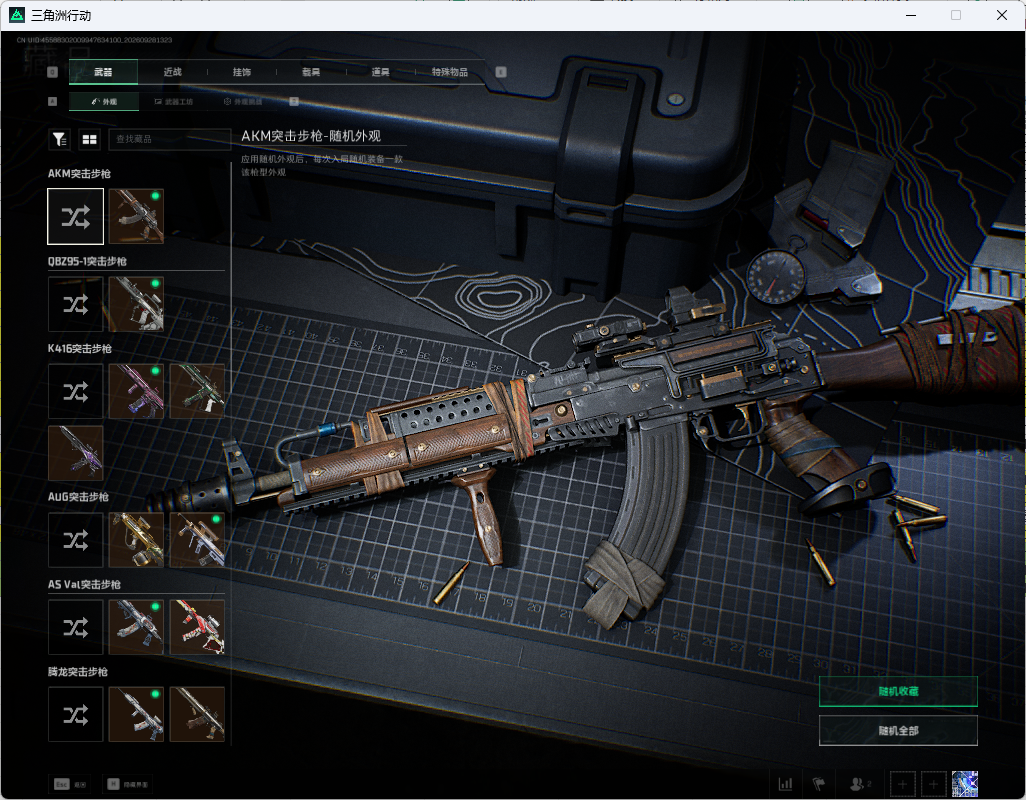This screenshot has width=1026, height=800.
Task: Open the 武器工坊 sub-tab
Action: click(173, 101)
